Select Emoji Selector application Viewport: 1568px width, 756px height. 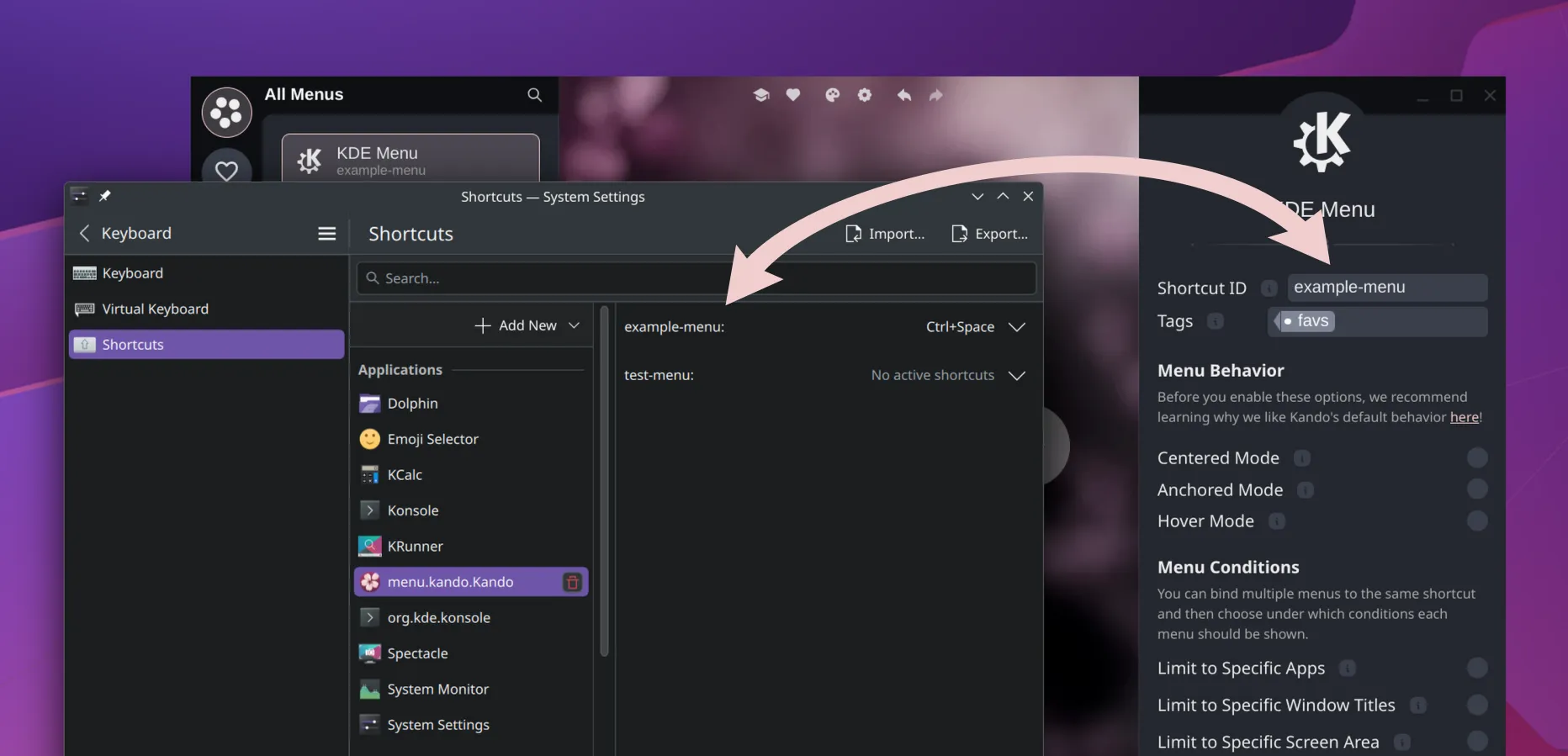click(x=471, y=439)
